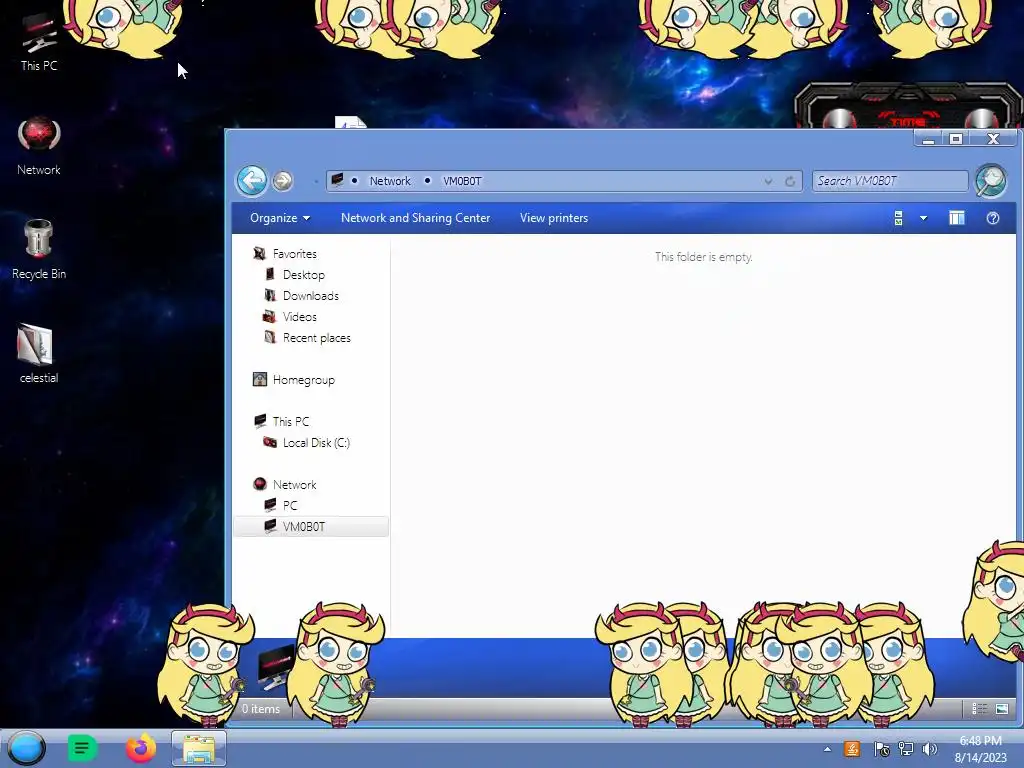Click the Explorer forward arrow button
This screenshot has height=768, width=1024.
point(282,181)
